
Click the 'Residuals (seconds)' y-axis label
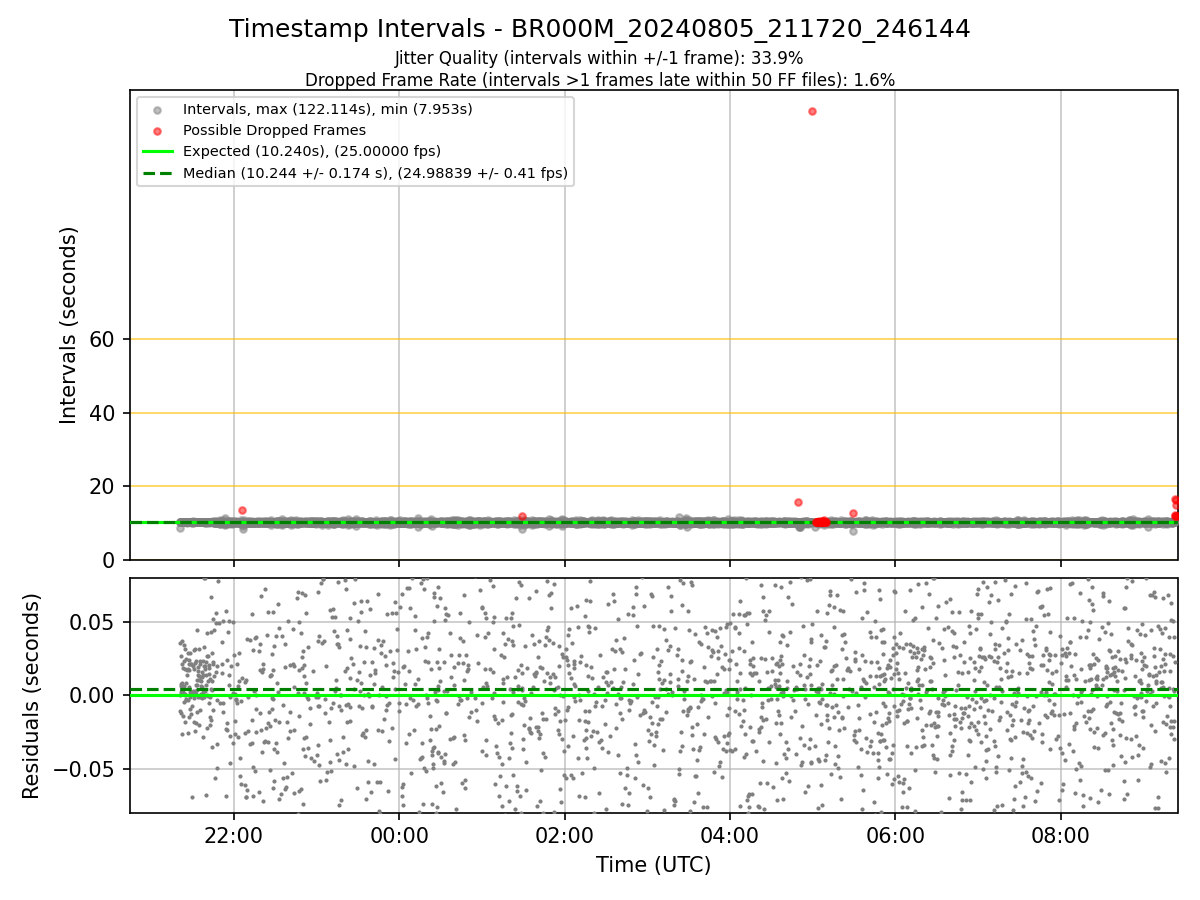[x=31, y=696]
